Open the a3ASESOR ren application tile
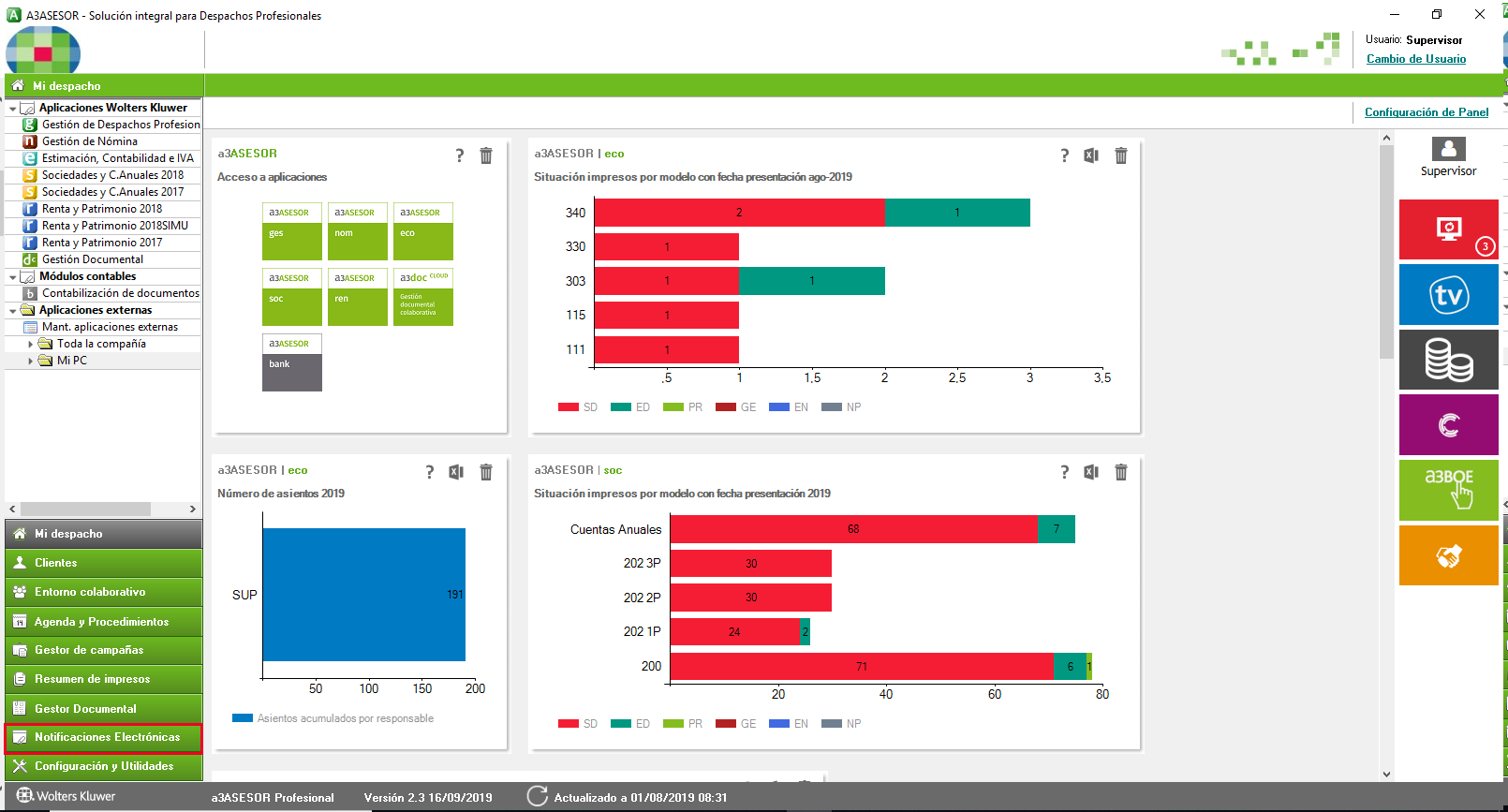 (358, 297)
